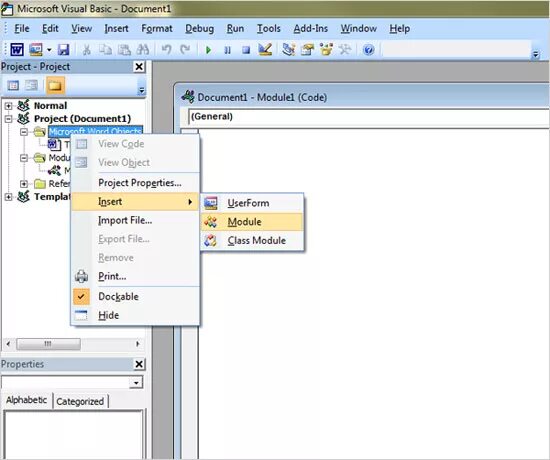Expand the Normal project node

[8, 106]
